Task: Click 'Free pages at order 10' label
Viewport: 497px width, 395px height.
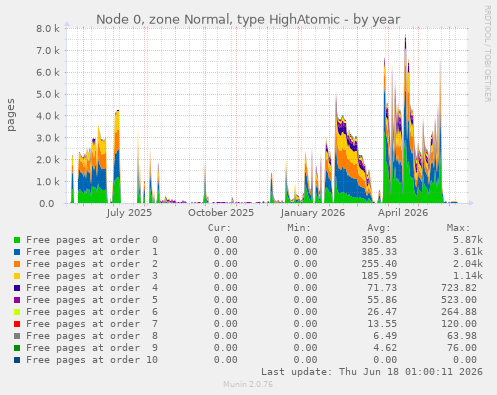Action: 92,360
